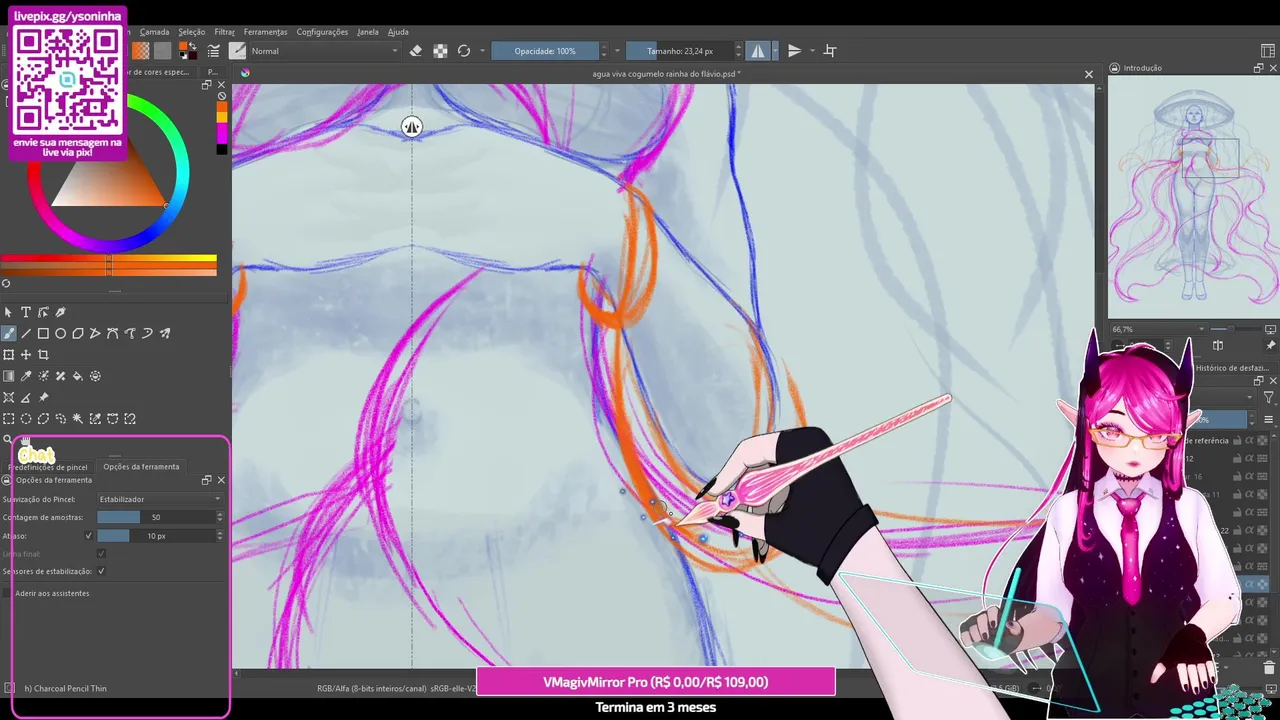
Task: Open dropdown arrow after opacity slider
Action: coord(616,51)
